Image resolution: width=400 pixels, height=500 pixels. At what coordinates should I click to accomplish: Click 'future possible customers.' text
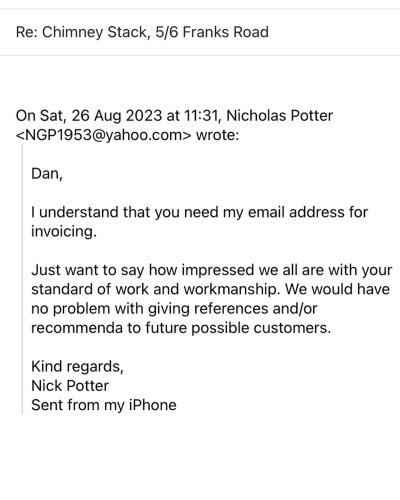[x=238, y=328]
